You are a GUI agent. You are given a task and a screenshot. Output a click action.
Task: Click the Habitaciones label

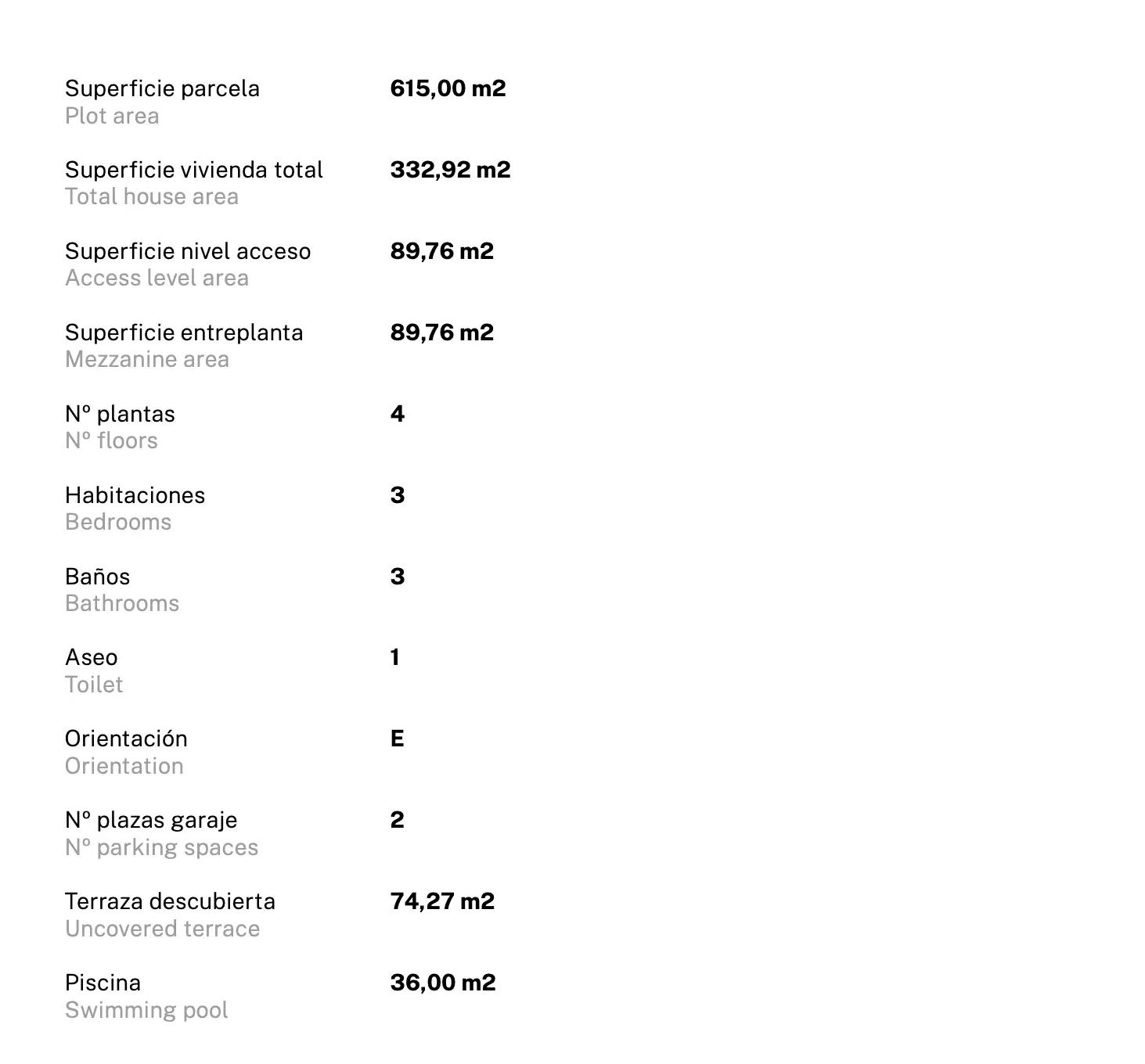135,495
